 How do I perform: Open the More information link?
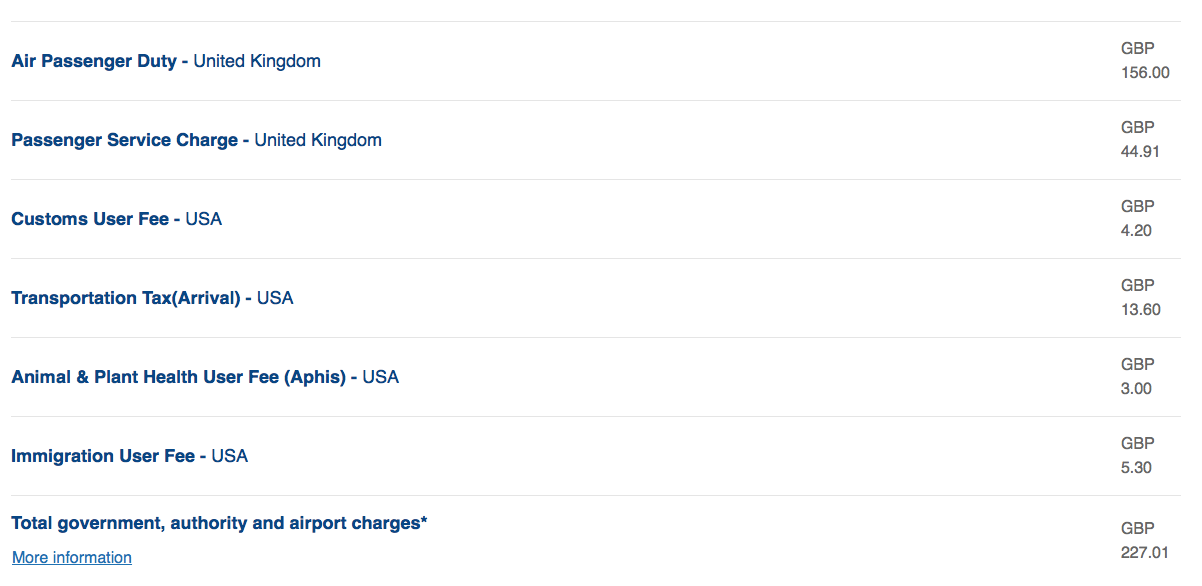click(x=72, y=558)
